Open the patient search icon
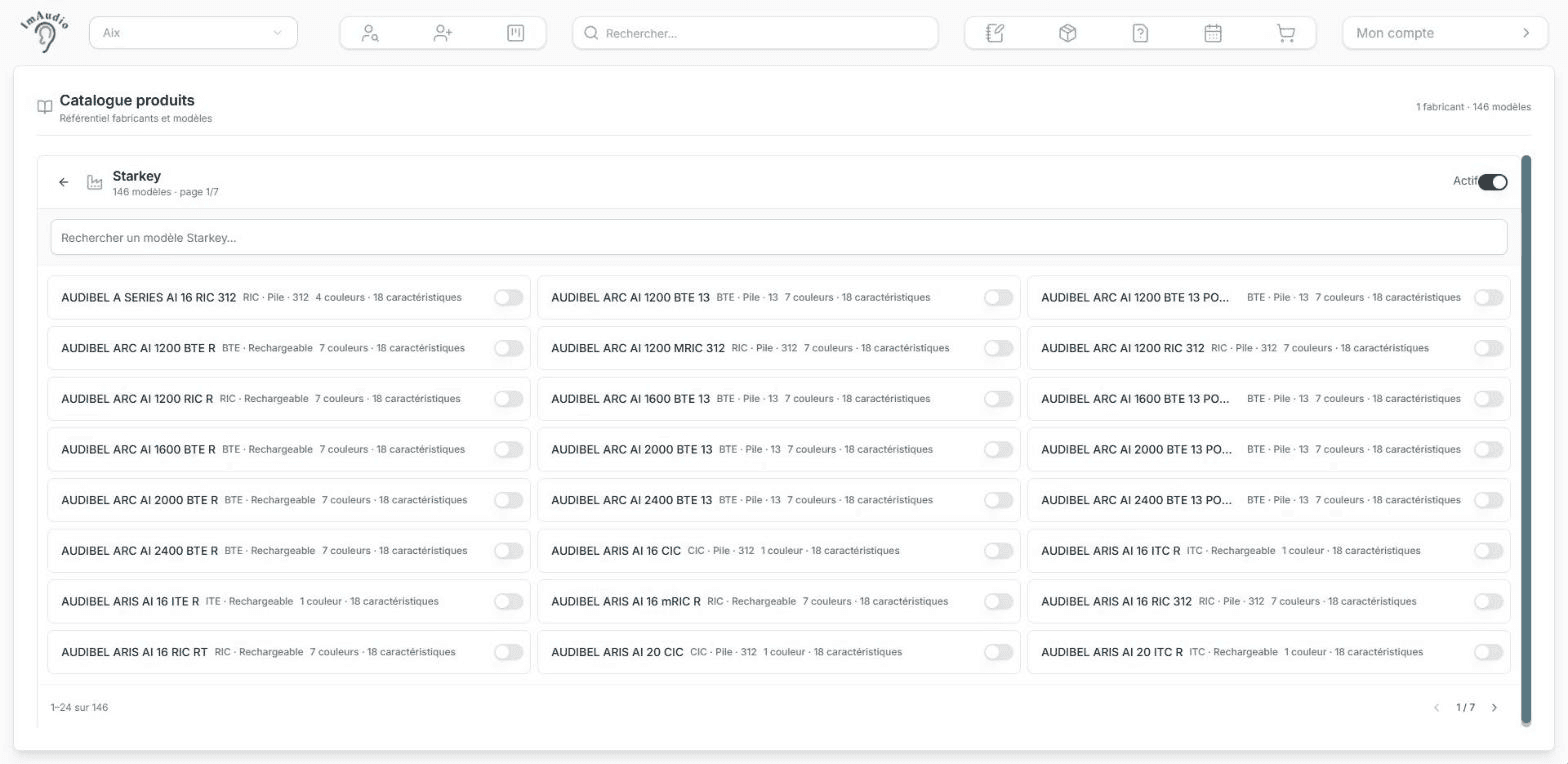Viewport: 1568px width, 764px height. coord(370,33)
